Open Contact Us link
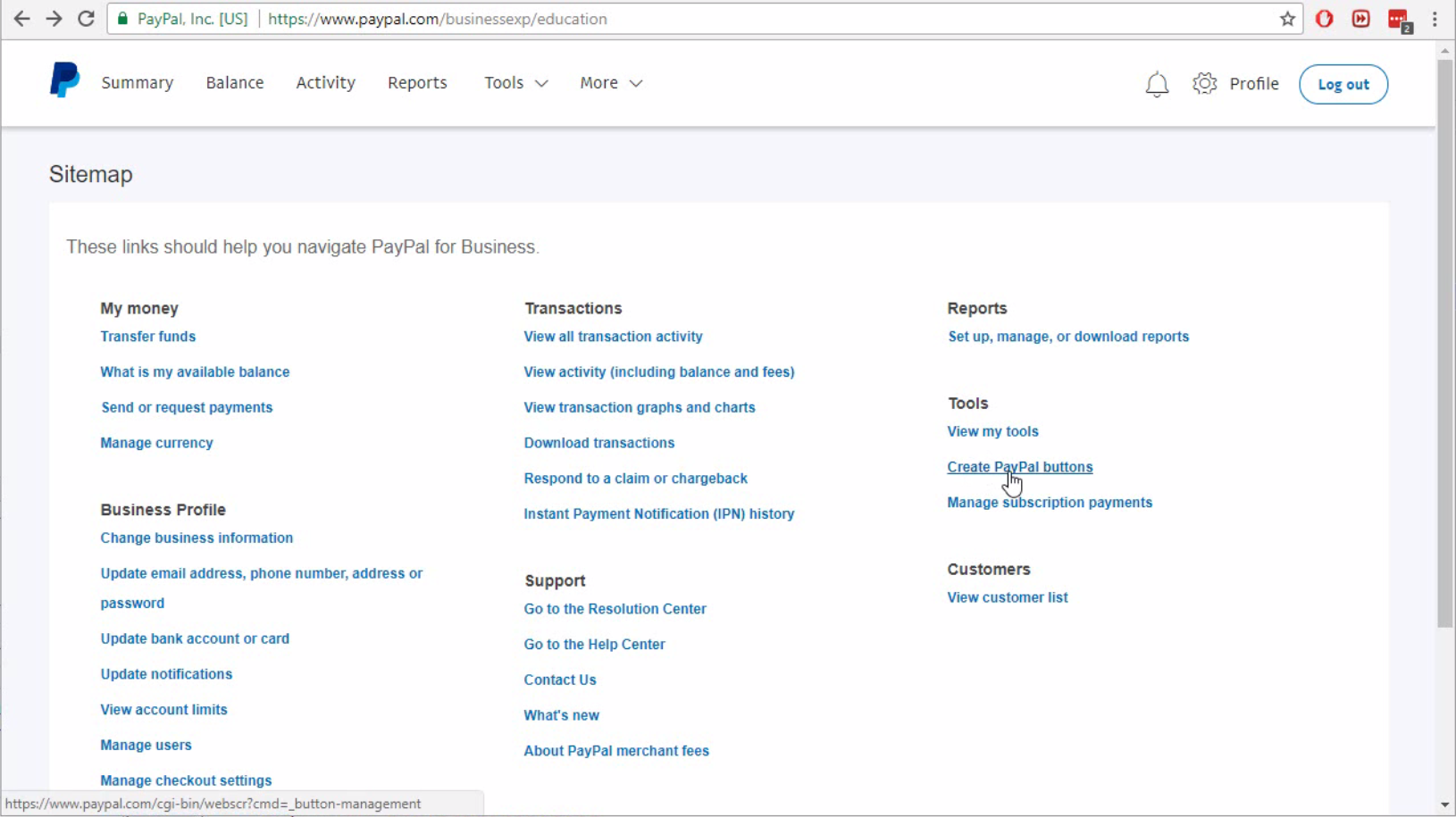This screenshot has height=817, width=1456. pyautogui.click(x=560, y=680)
